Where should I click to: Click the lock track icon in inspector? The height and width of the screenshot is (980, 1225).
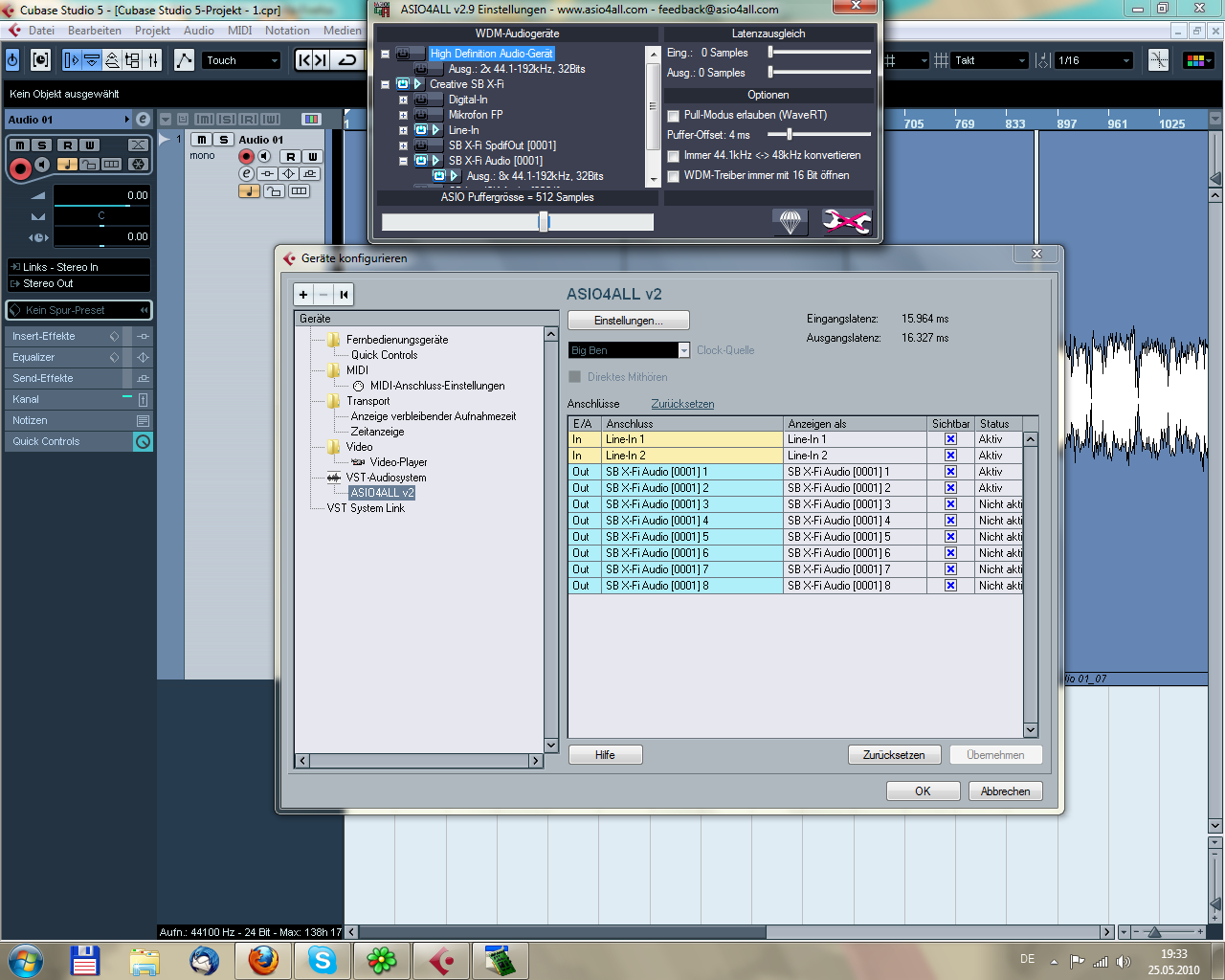(x=89, y=164)
